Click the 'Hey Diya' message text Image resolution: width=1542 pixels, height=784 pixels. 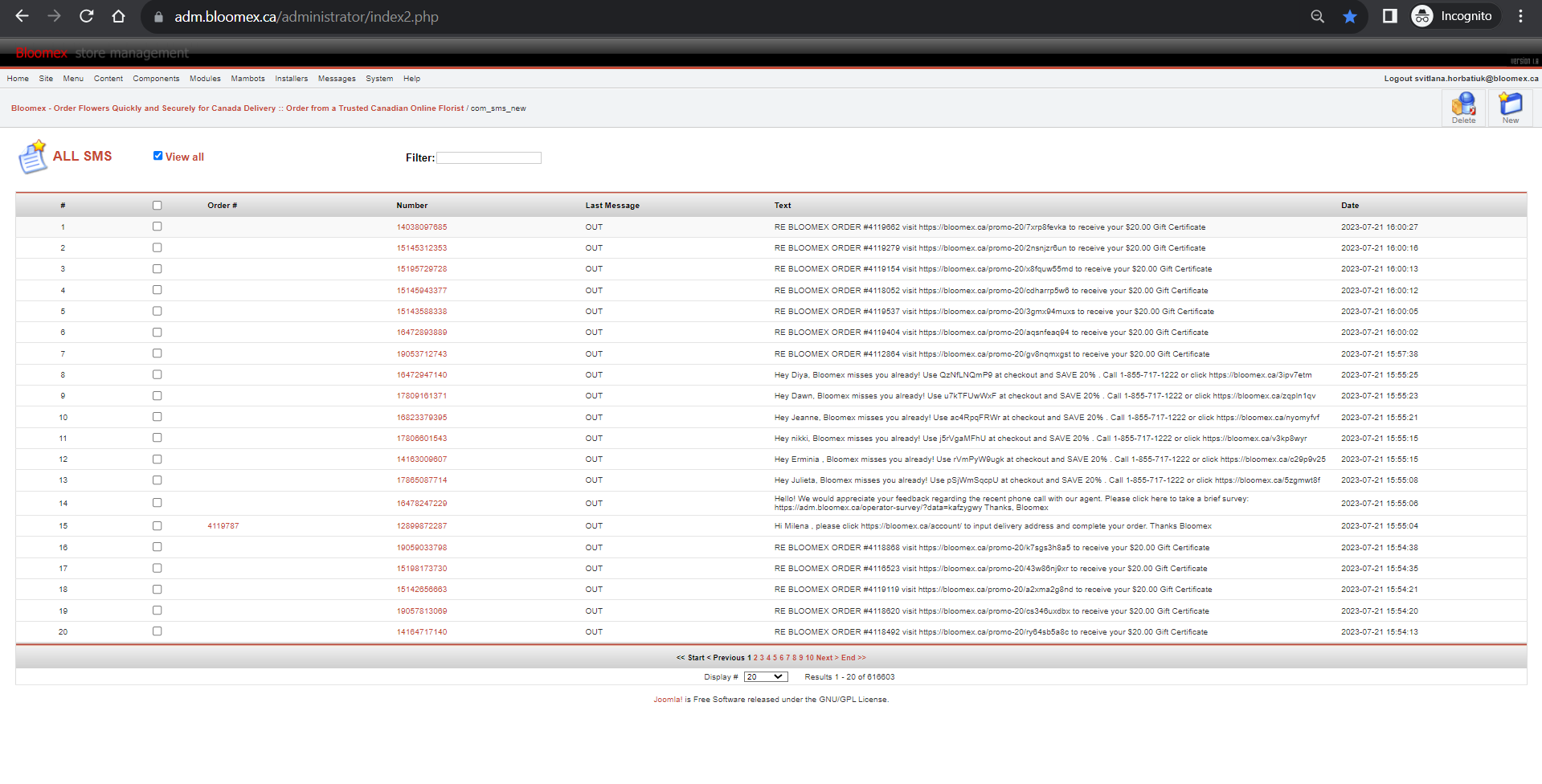tap(1043, 375)
